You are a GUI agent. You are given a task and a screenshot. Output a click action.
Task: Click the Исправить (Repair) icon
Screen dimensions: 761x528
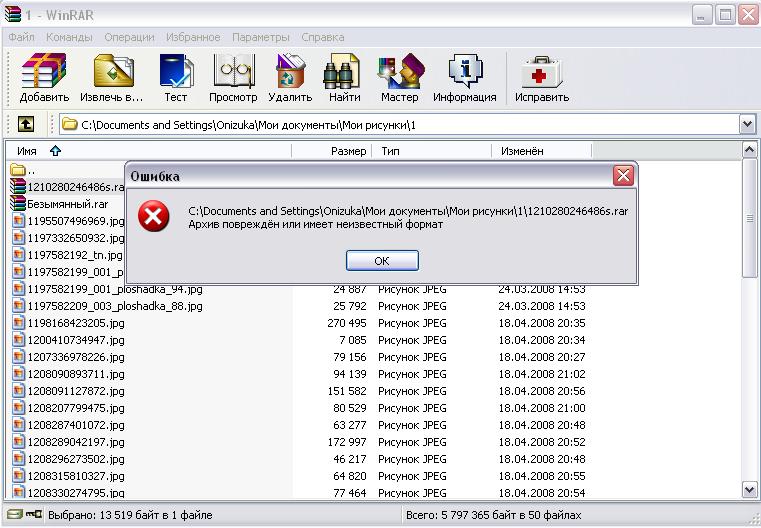pyautogui.click(x=541, y=71)
